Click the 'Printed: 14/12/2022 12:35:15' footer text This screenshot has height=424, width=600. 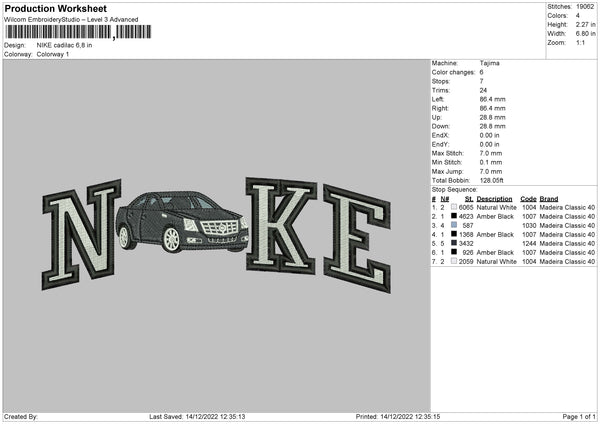[398, 416]
